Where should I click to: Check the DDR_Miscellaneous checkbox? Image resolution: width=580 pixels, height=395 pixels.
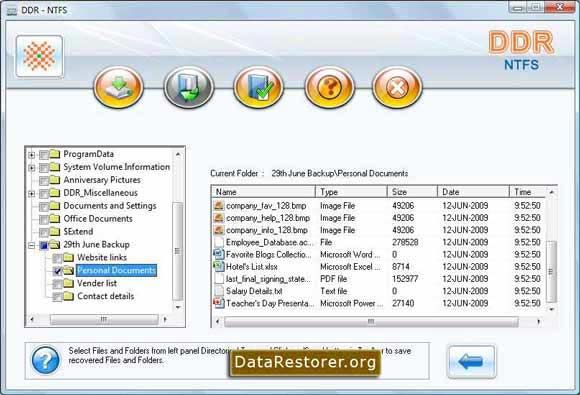click(x=44, y=193)
